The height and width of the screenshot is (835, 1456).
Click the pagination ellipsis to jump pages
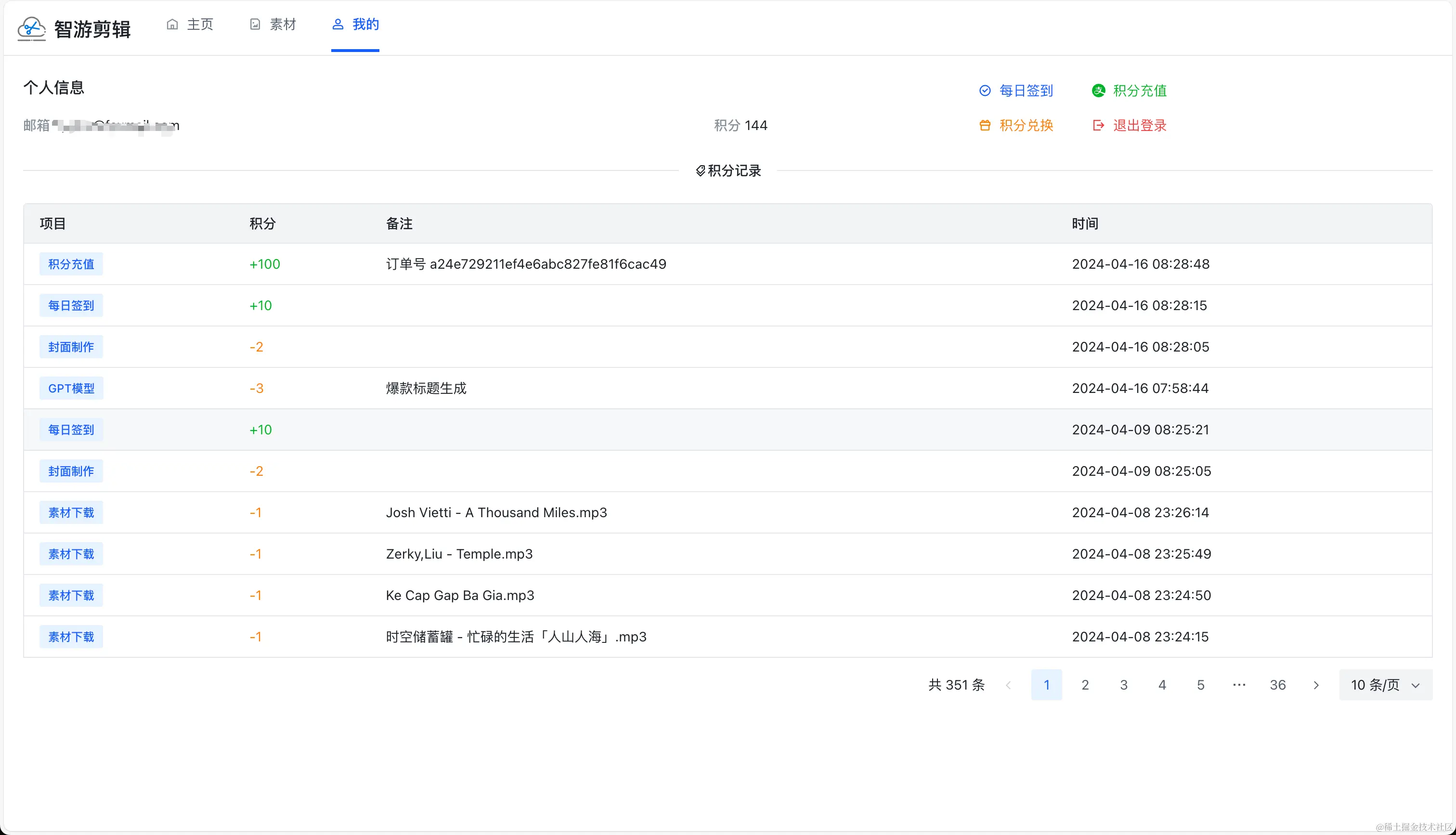pyautogui.click(x=1239, y=685)
